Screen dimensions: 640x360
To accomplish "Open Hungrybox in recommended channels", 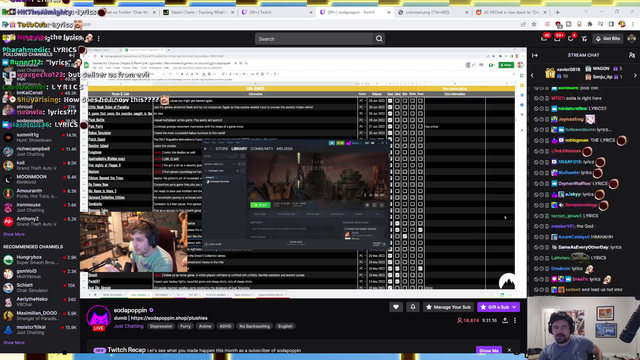I will (x=40, y=260).
